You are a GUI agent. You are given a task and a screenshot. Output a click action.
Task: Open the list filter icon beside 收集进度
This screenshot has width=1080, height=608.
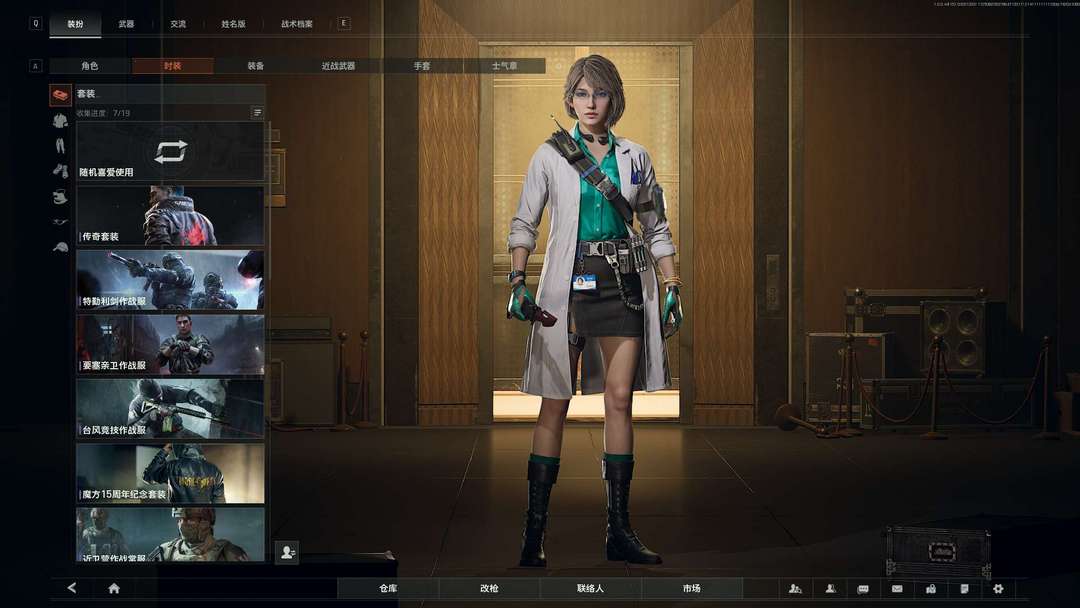[x=257, y=112]
